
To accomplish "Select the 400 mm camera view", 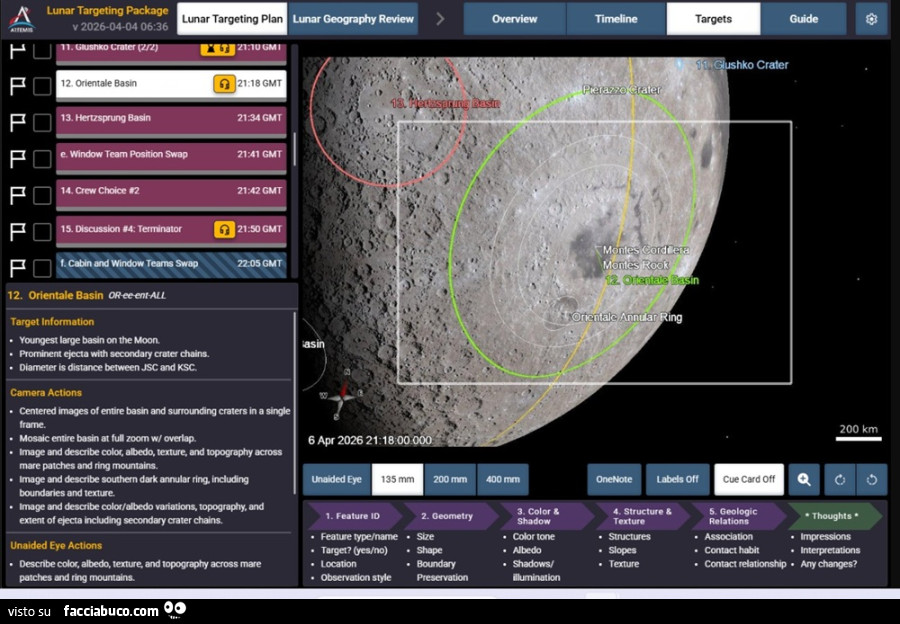I will tap(503, 479).
